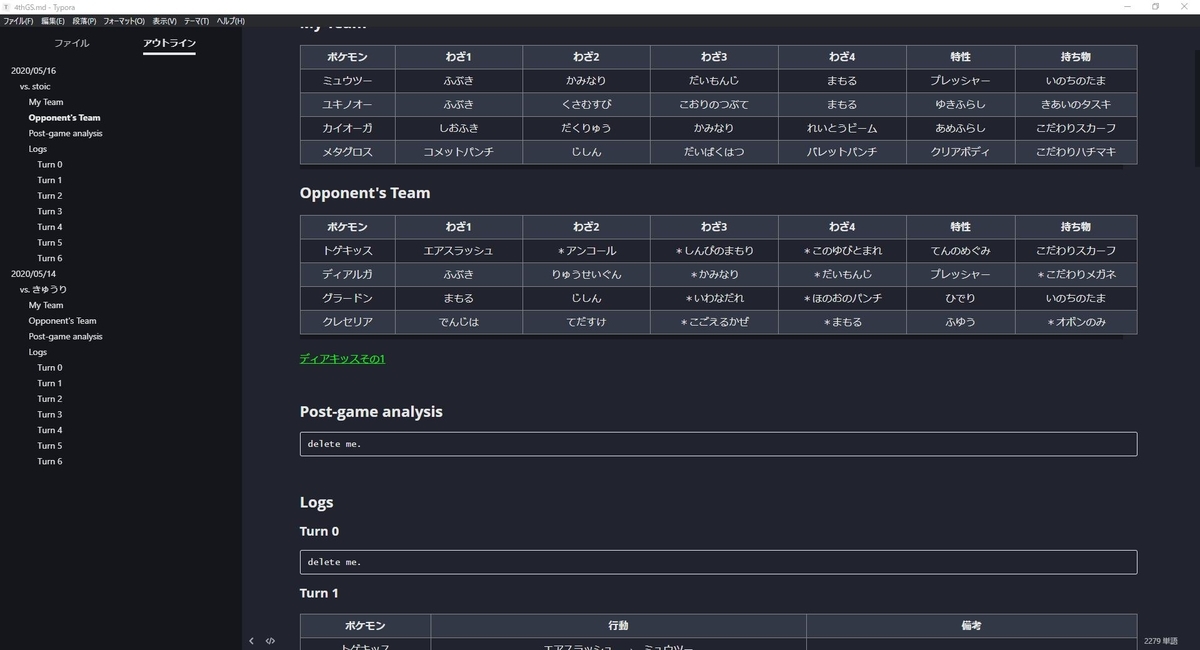Click the Typora app icon in title bar
This screenshot has height=650, width=1200.
[x=6, y=6]
